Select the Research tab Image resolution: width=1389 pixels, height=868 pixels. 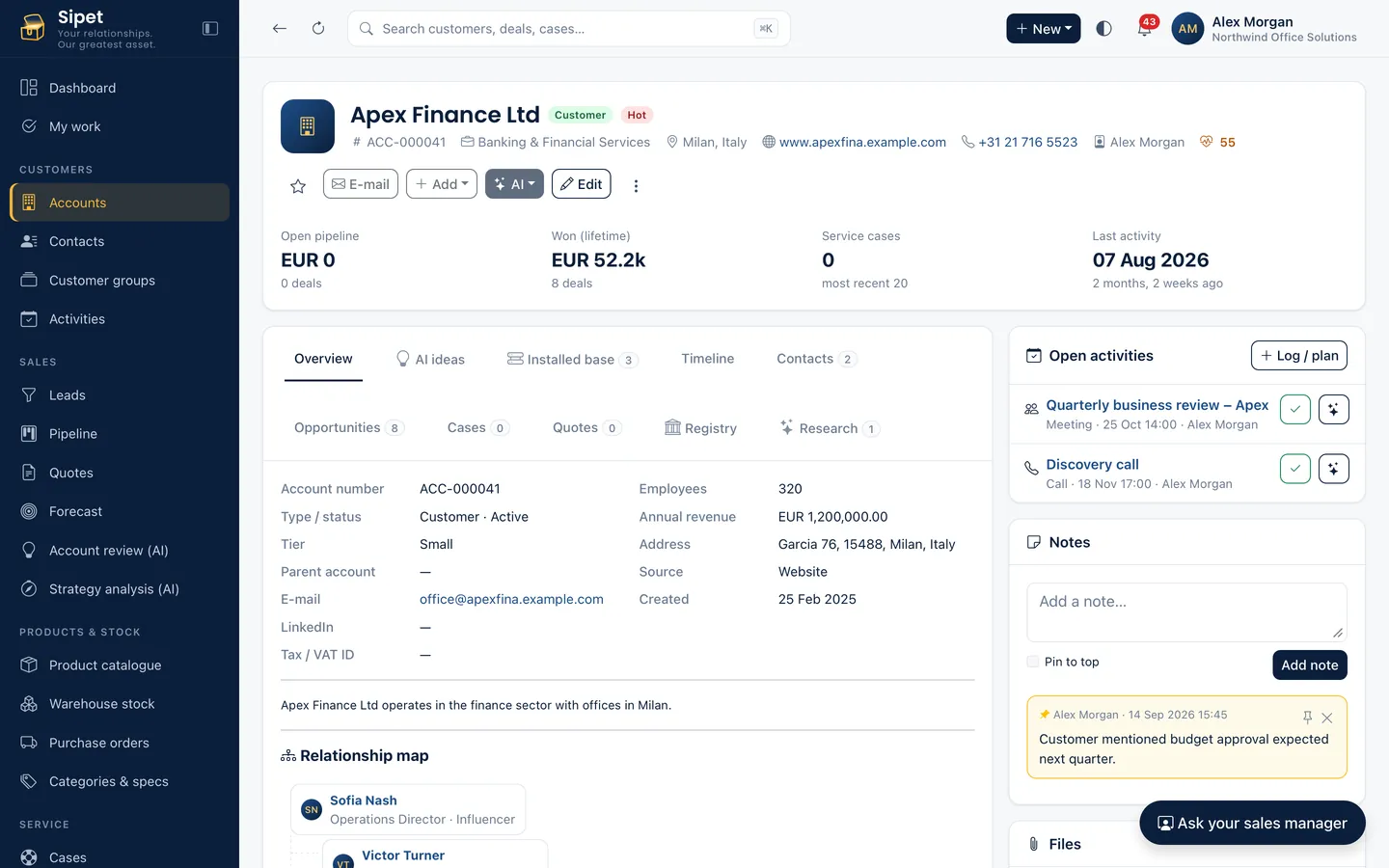click(830, 428)
